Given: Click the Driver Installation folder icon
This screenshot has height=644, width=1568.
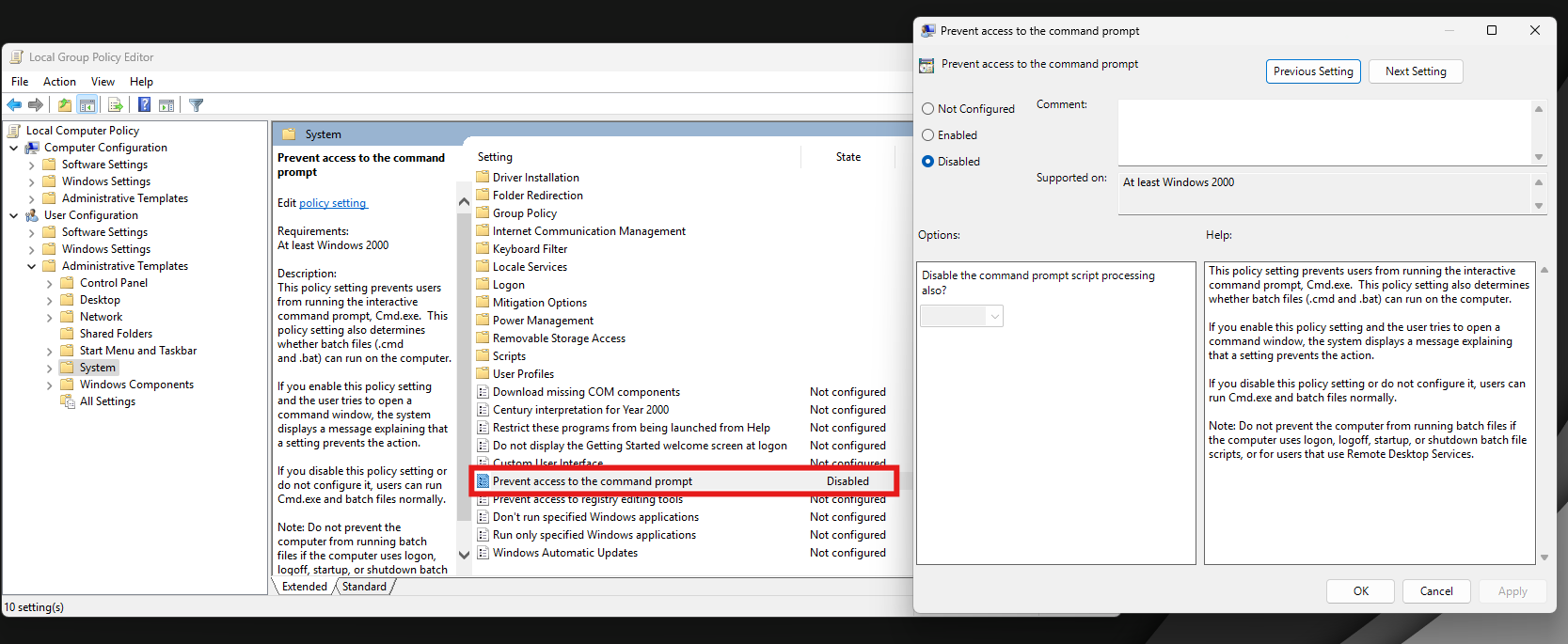Looking at the screenshot, I should (483, 177).
